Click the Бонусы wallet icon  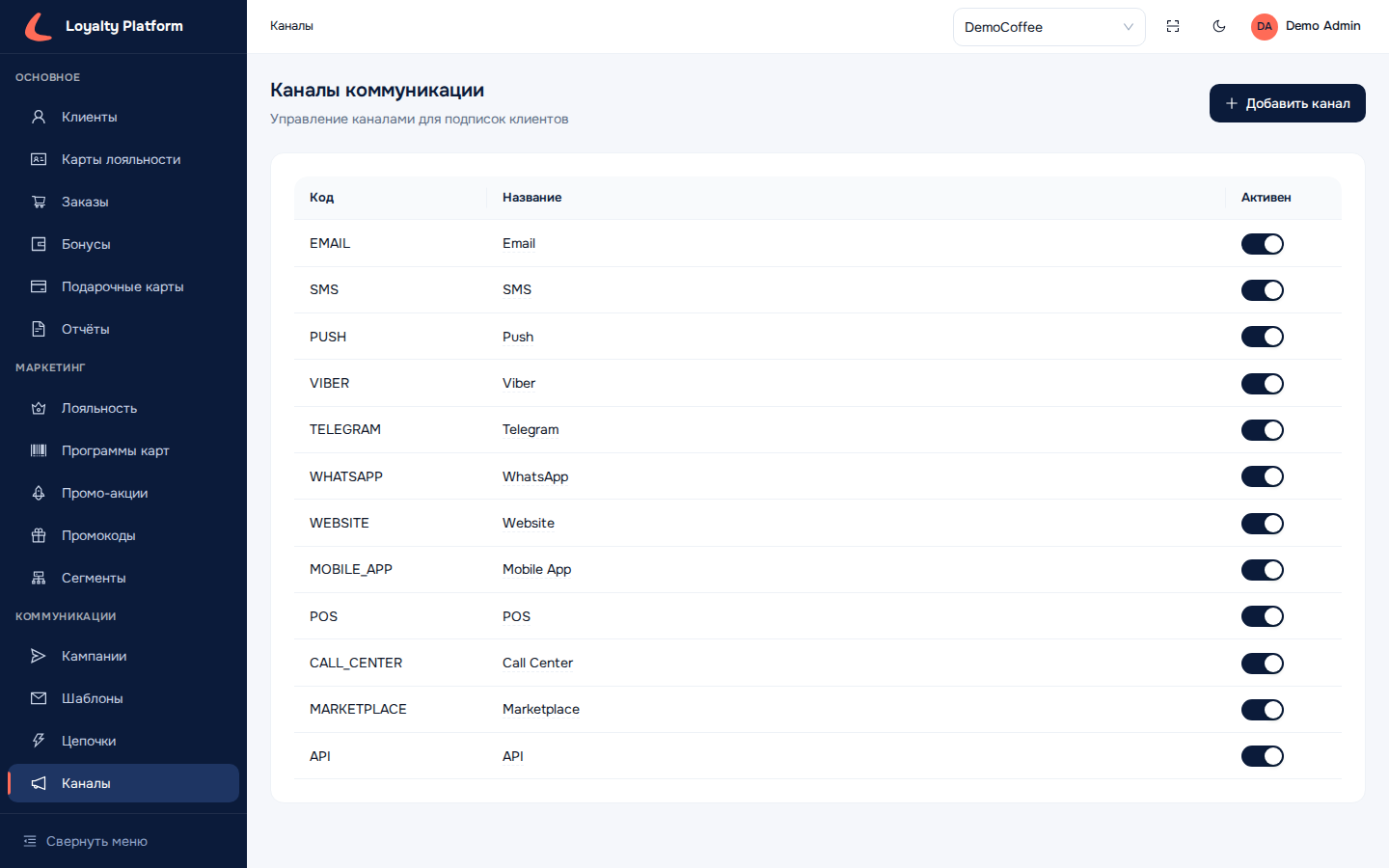coord(39,244)
